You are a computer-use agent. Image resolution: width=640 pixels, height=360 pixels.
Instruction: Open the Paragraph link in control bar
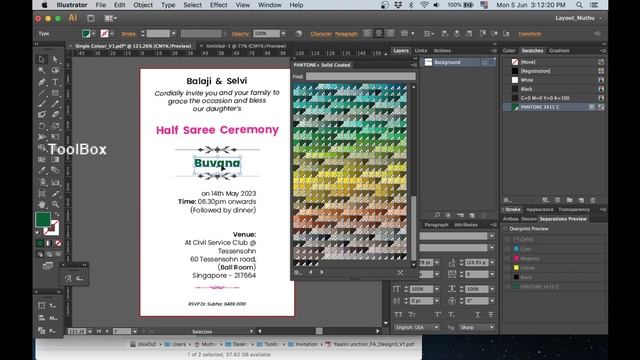tap(346, 34)
